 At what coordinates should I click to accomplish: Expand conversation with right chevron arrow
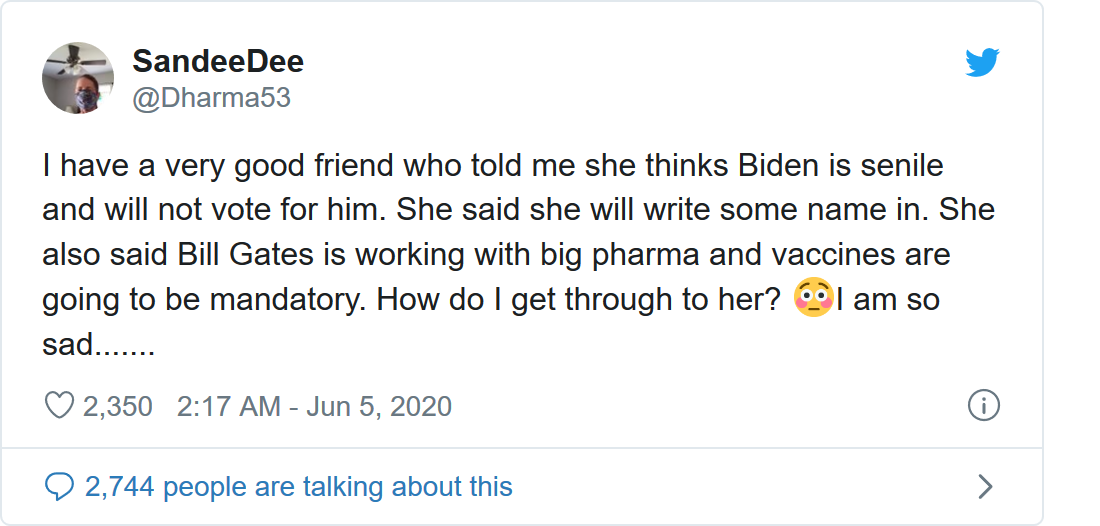point(984,487)
